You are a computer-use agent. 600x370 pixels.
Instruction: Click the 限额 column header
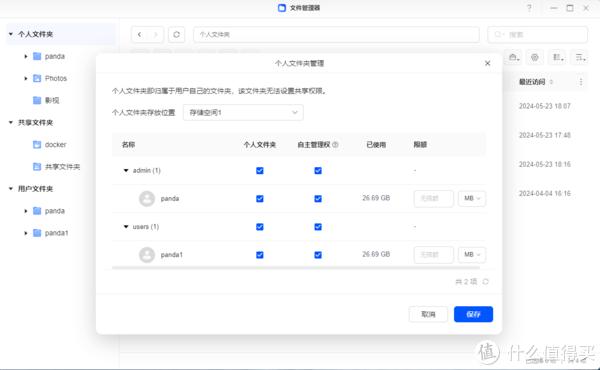pyautogui.click(x=420, y=145)
